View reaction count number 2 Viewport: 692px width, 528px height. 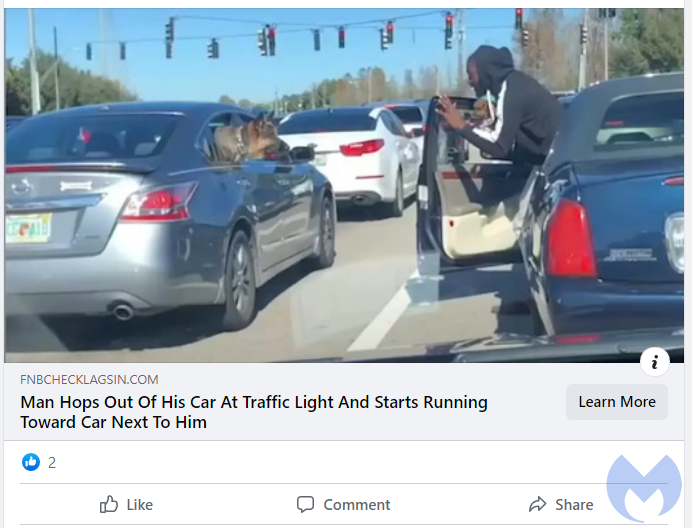click(x=52, y=463)
